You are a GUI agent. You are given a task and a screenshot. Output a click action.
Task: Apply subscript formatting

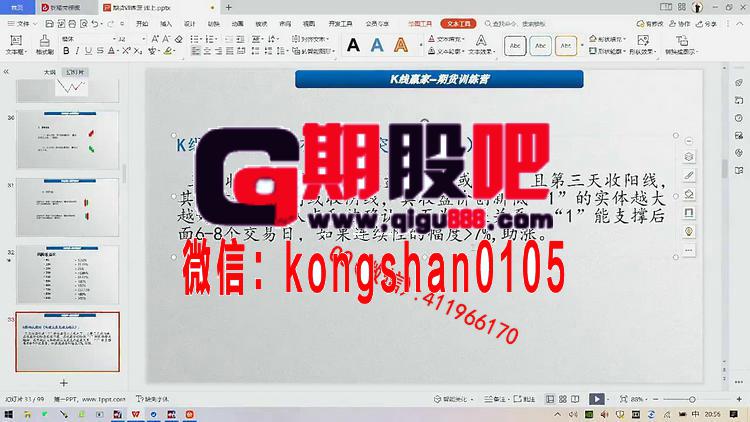click(138, 51)
